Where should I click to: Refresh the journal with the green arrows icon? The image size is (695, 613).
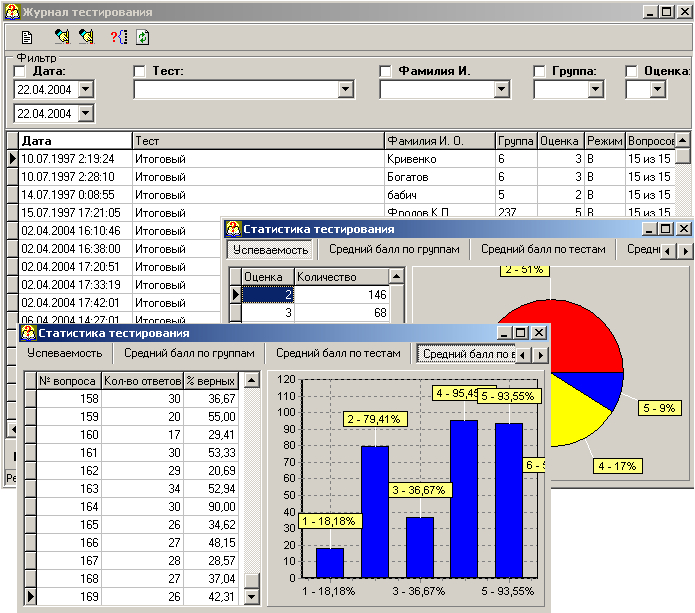pos(143,37)
